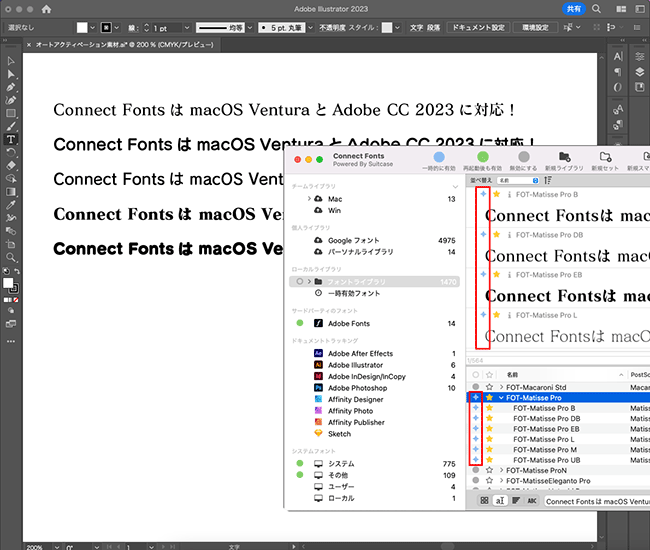Screen dimensions: 650x550
Task: Select the Zoom tool in left toolbar
Action: [x=11, y=257]
